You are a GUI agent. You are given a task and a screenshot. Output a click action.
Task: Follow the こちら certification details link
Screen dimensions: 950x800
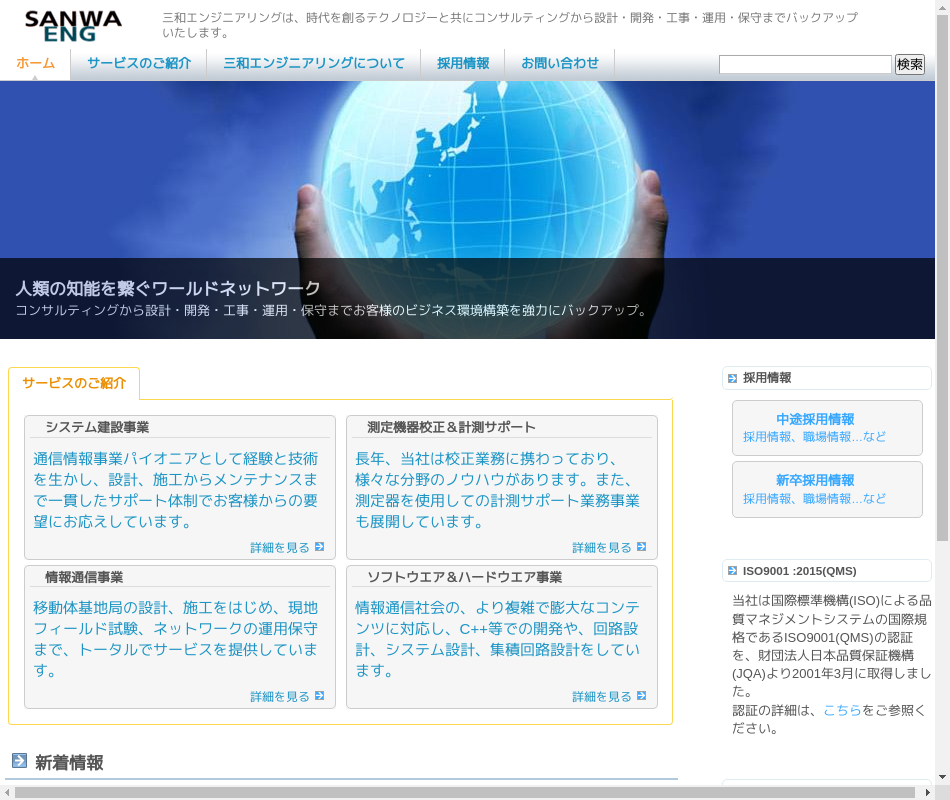[842, 710]
